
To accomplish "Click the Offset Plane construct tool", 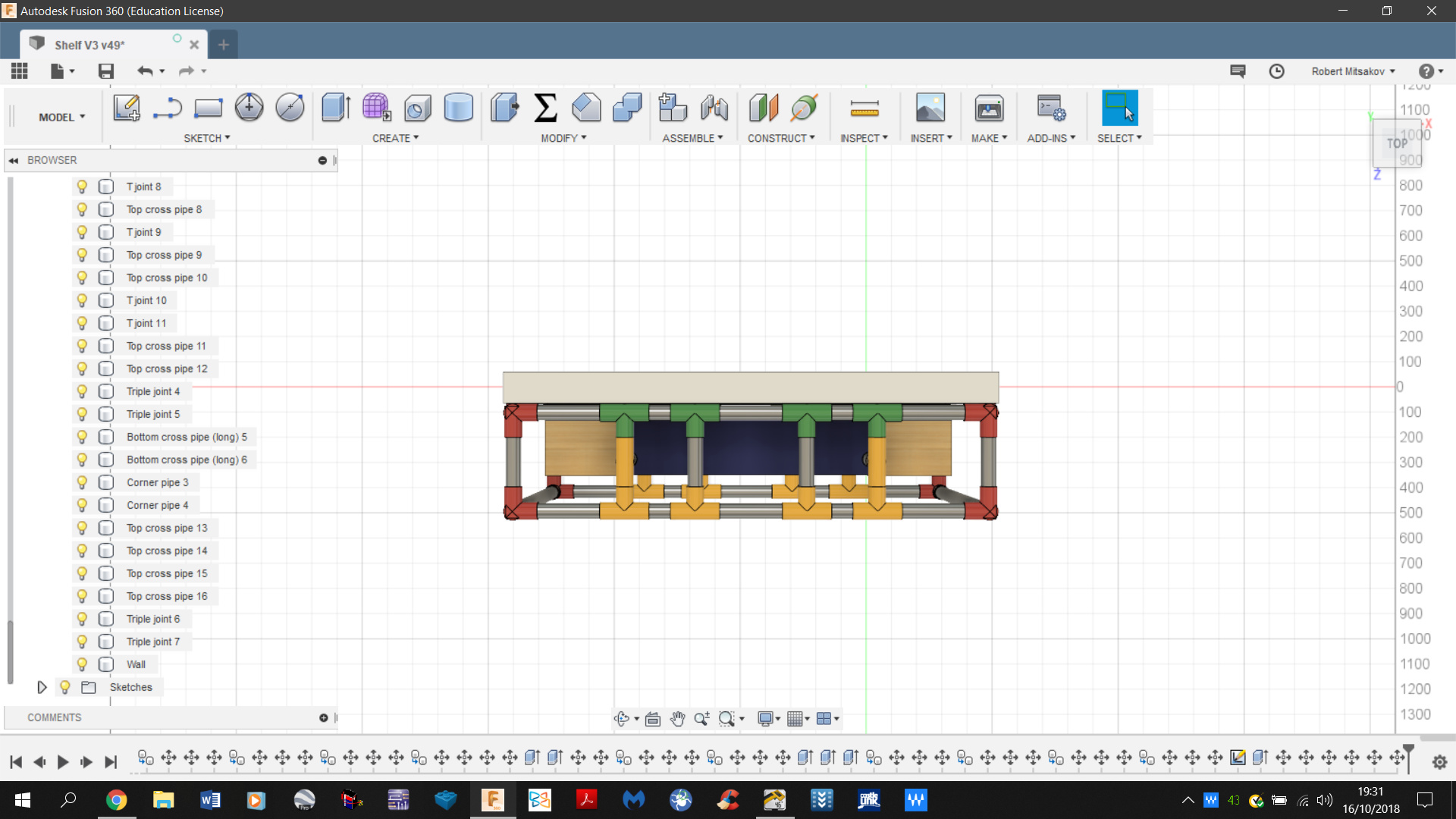I will (x=763, y=108).
